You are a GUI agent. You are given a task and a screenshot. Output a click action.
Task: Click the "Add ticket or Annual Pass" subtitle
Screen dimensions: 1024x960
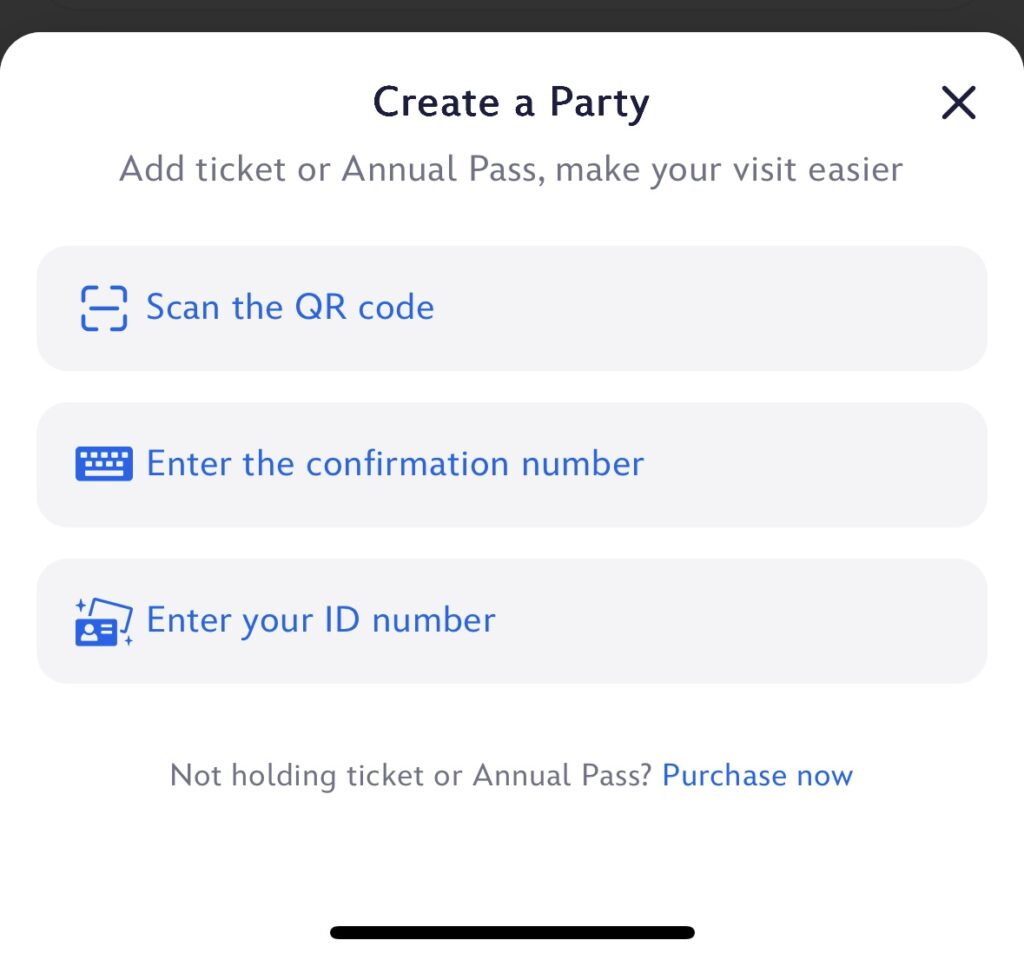511,170
